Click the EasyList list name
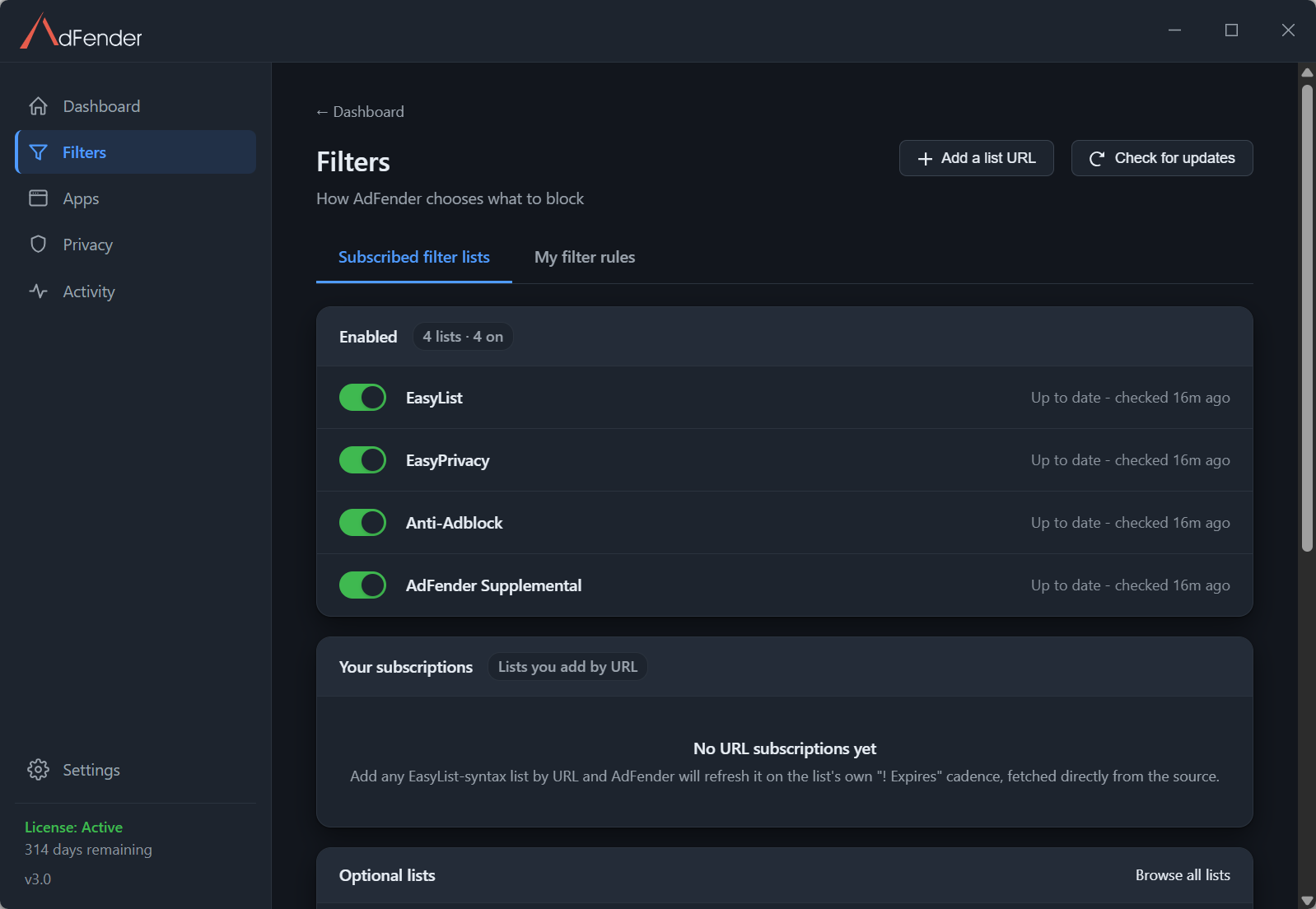Screen dimensions: 1316x909 434,398
